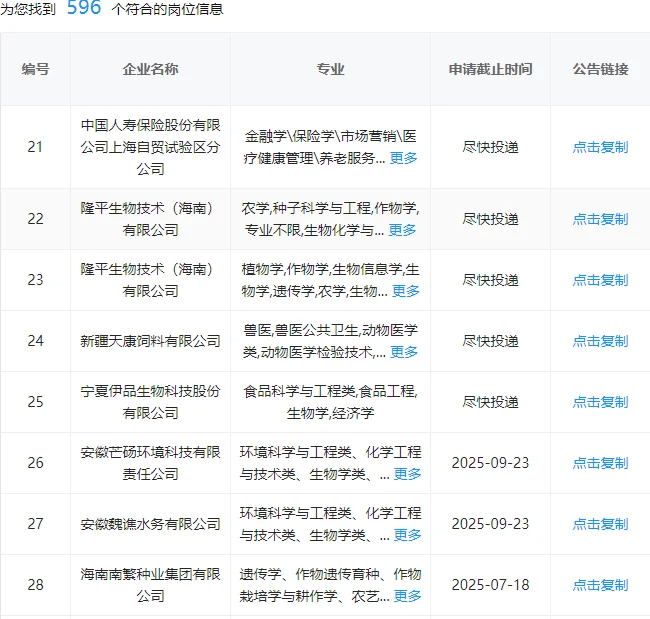The width and height of the screenshot is (650, 619).
Task: Select 专业 column header
Action: (330, 69)
